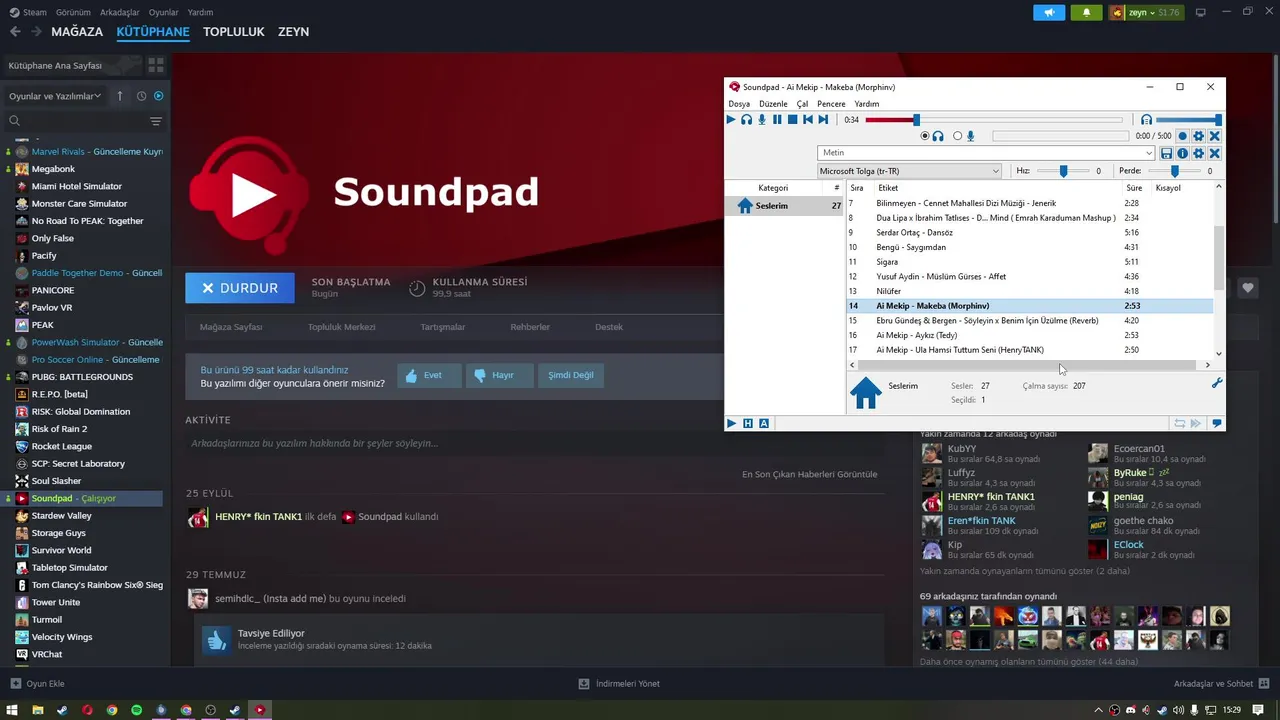Viewport: 1280px width, 720px height.
Task: Go to MAĞAZA tab in Steam
Action: (77, 32)
